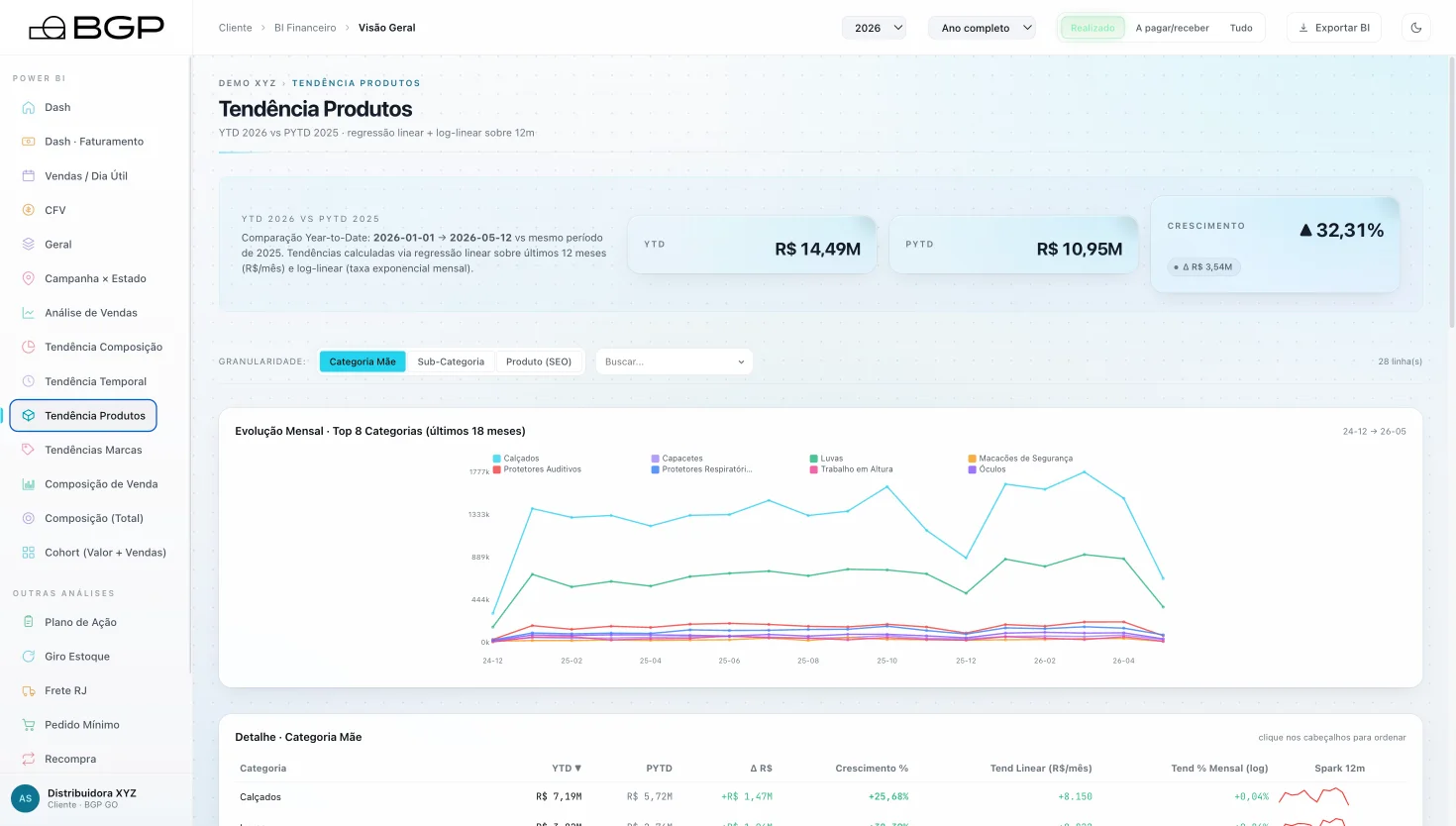1456x826 pixels.
Task: Click the 32,31% growth value
Action: 1342,230
